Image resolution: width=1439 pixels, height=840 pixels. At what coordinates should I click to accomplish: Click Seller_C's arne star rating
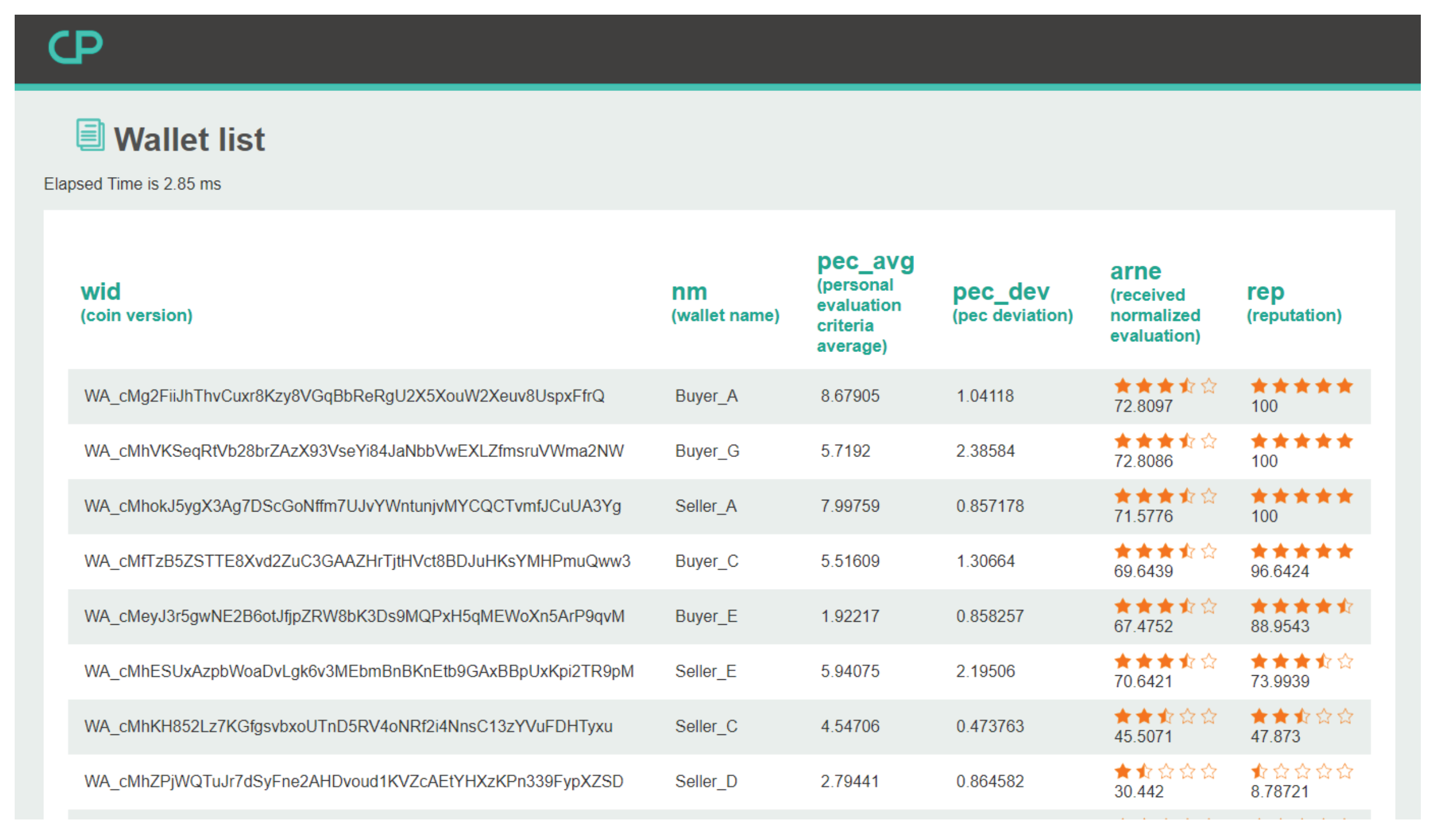point(1164,716)
